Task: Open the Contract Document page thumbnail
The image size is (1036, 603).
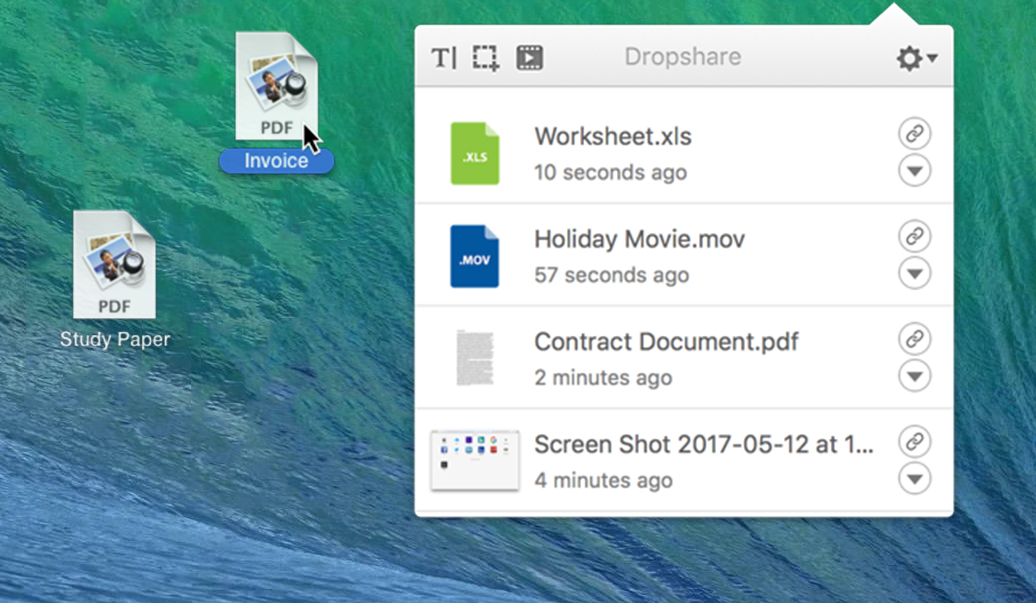Action: pyautogui.click(x=474, y=358)
